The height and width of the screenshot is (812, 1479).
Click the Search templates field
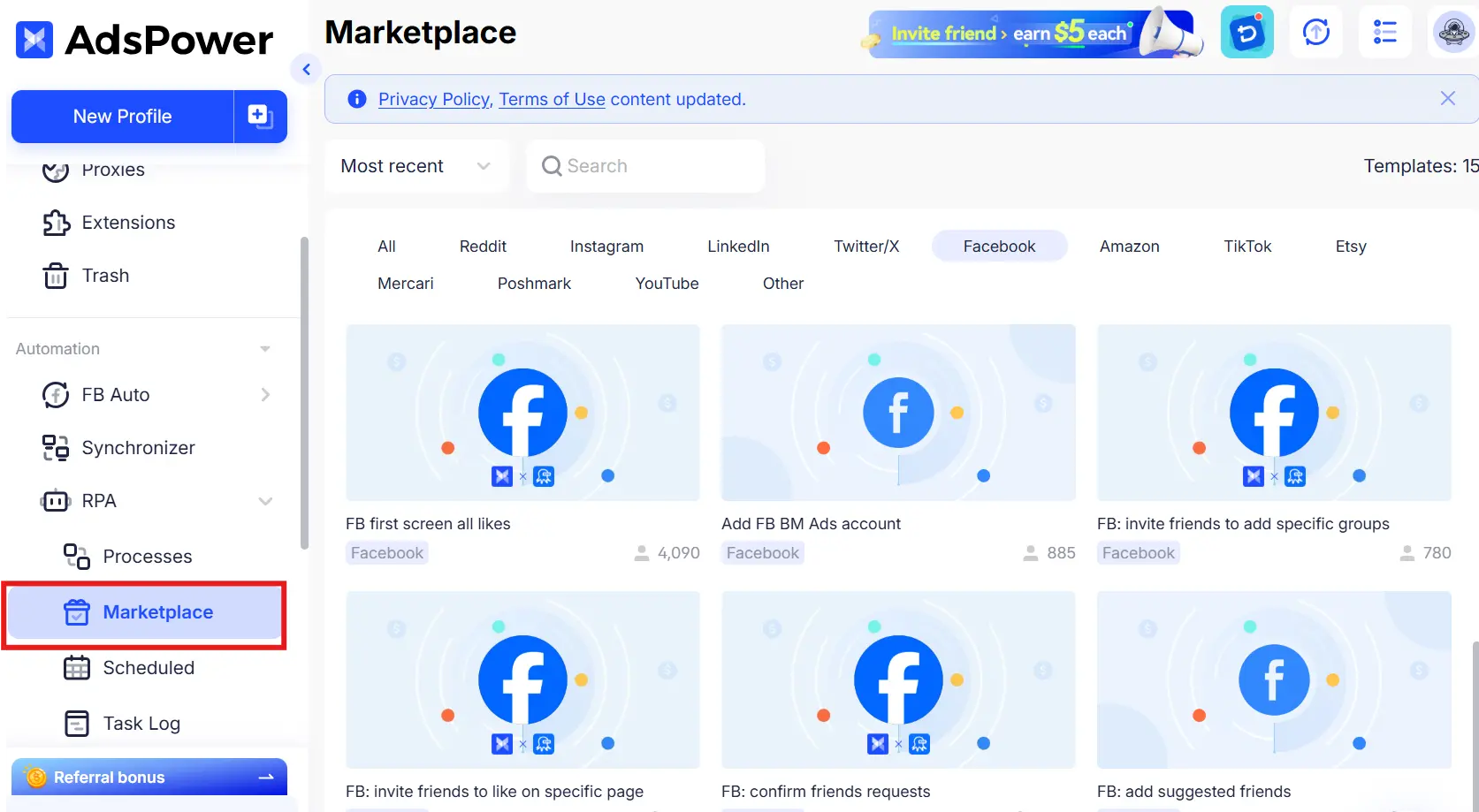tap(645, 166)
